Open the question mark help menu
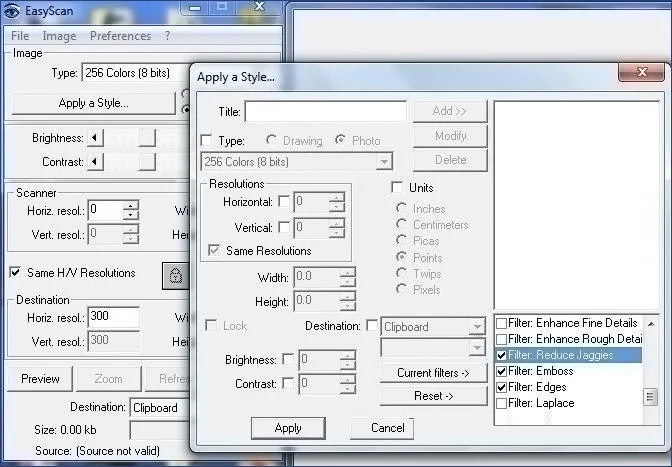The height and width of the screenshot is (467, 672). tap(167, 36)
